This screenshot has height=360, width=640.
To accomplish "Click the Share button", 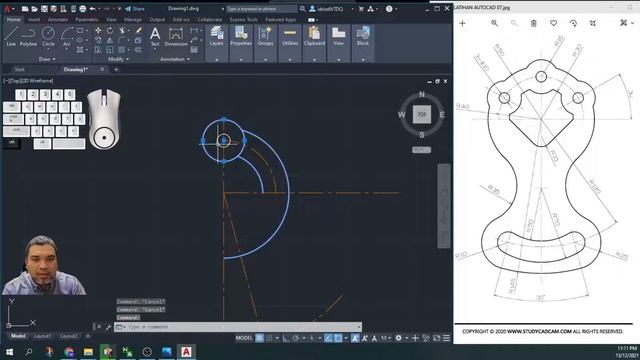I will (x=135, y=9).
